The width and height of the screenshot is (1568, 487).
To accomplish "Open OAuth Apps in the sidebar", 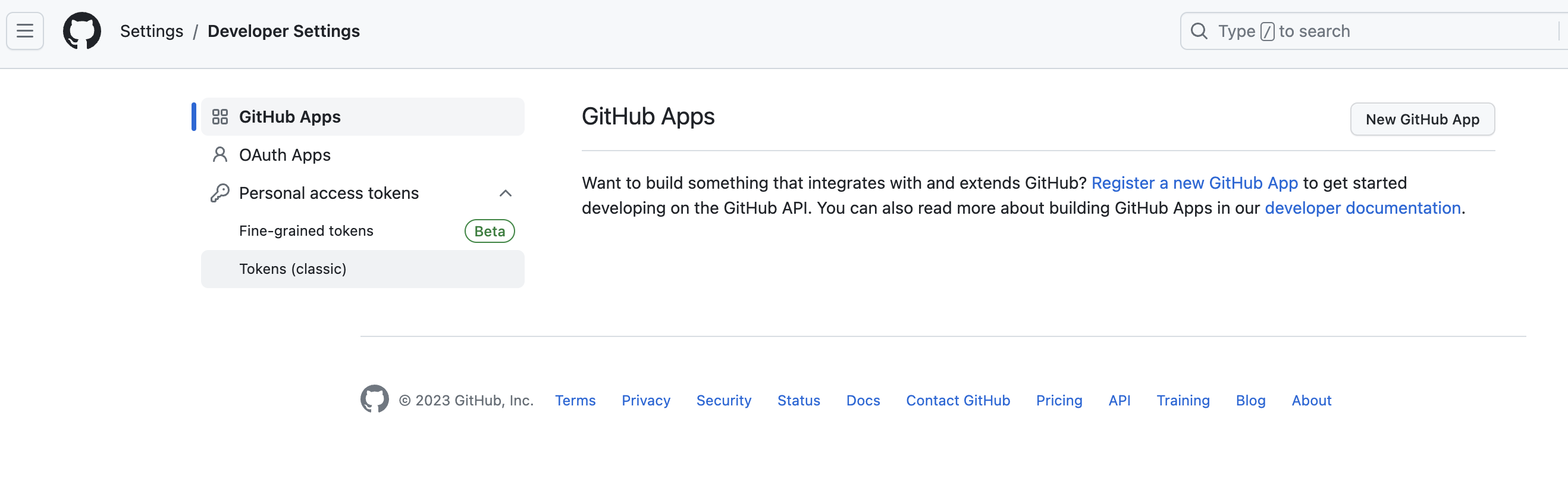I will 363,155.
